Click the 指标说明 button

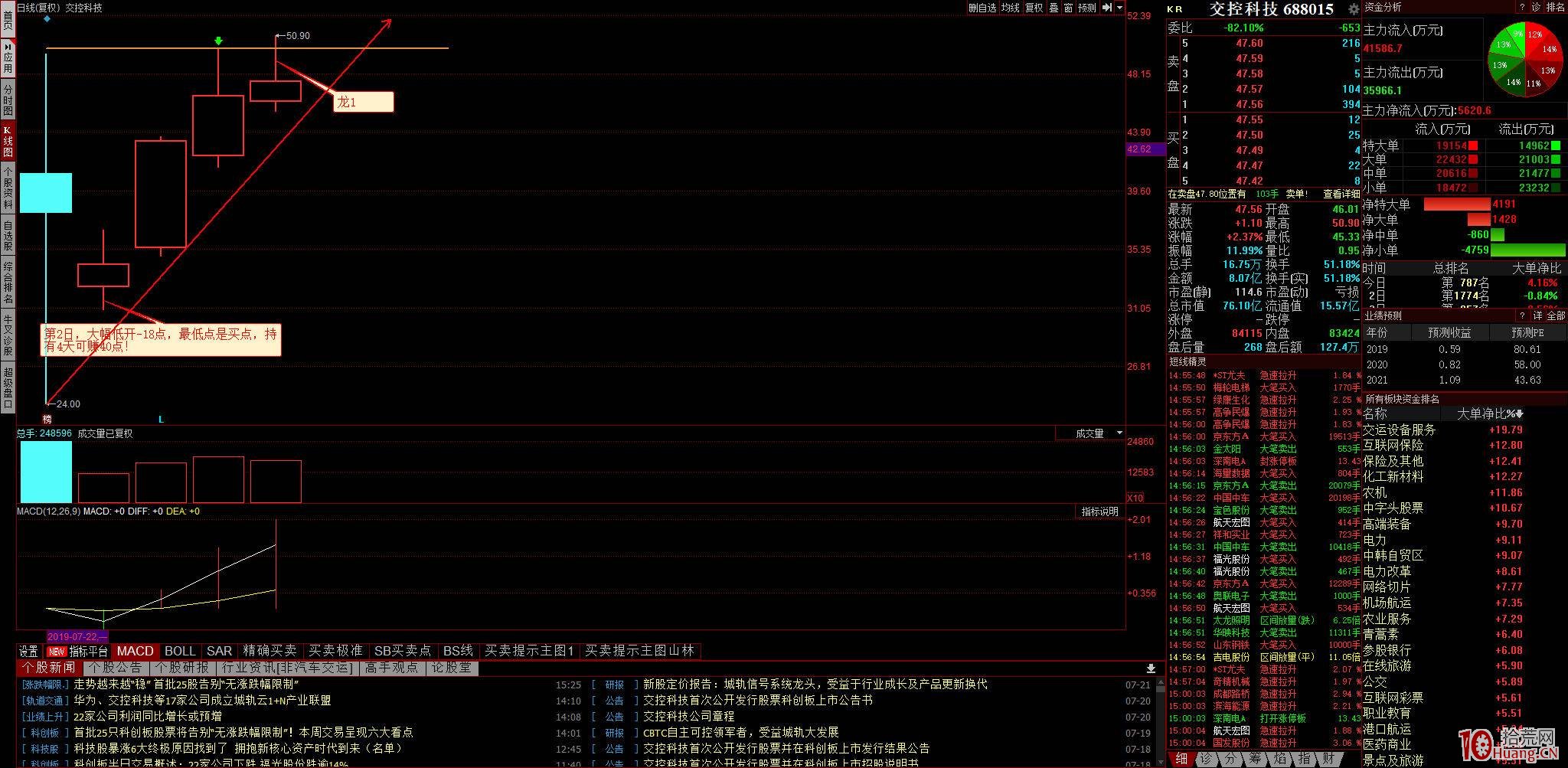click(x=1099, y=511)
